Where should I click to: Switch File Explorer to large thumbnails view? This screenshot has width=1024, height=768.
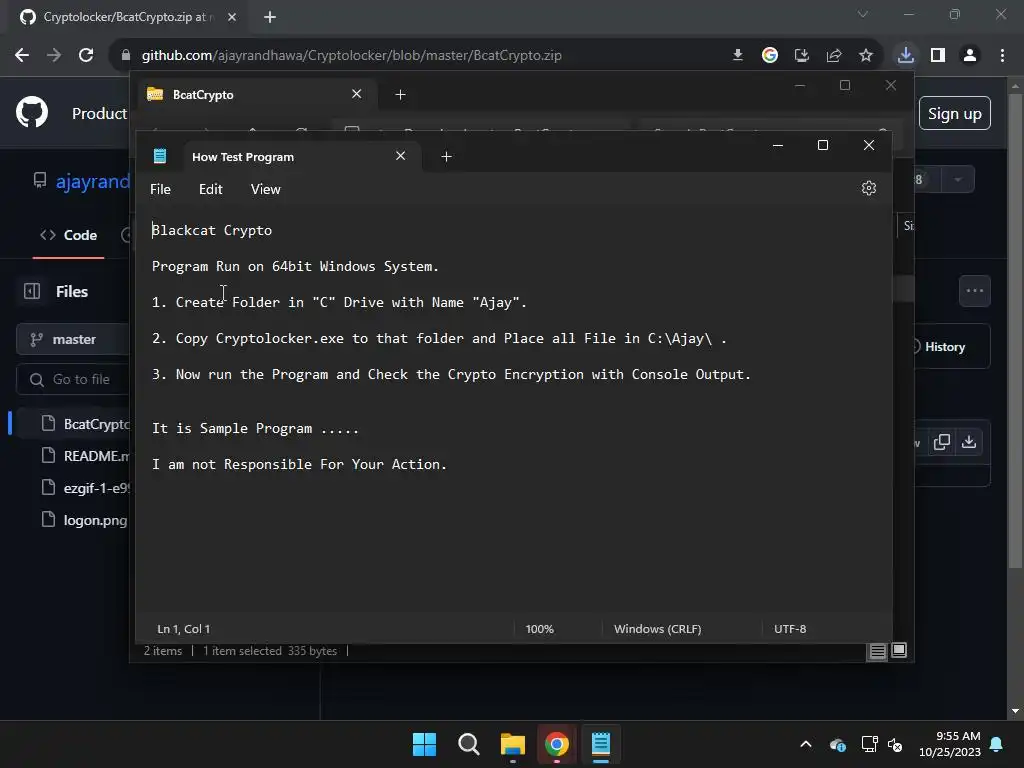click(899, 650)
